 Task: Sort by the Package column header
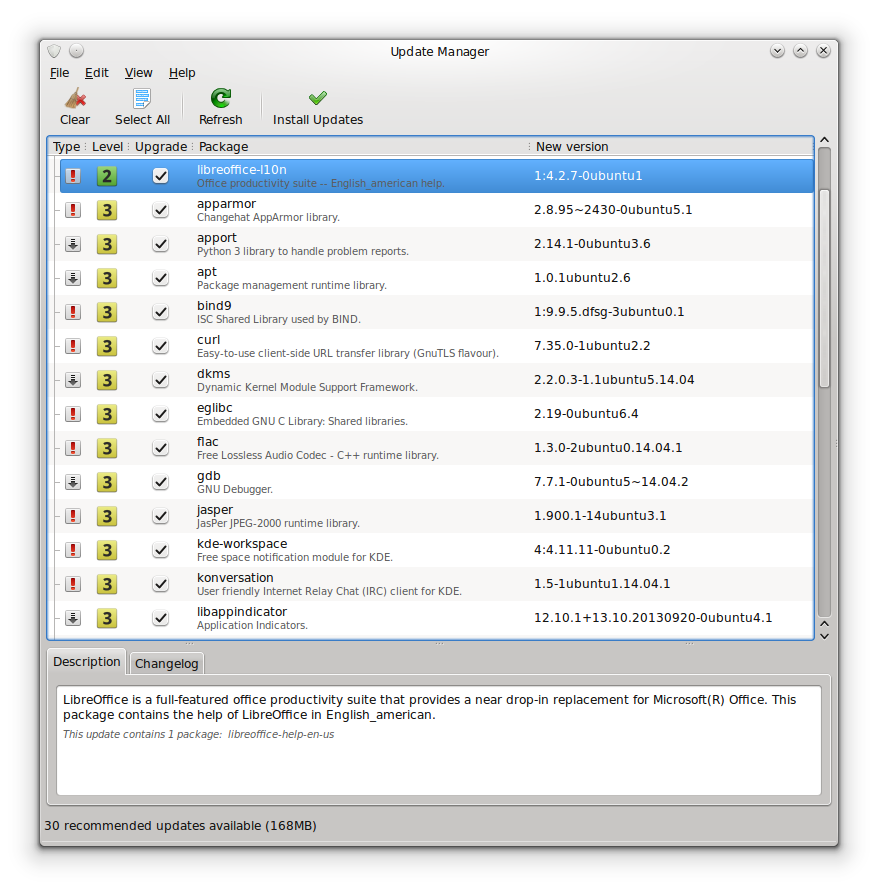coord(360,146)
